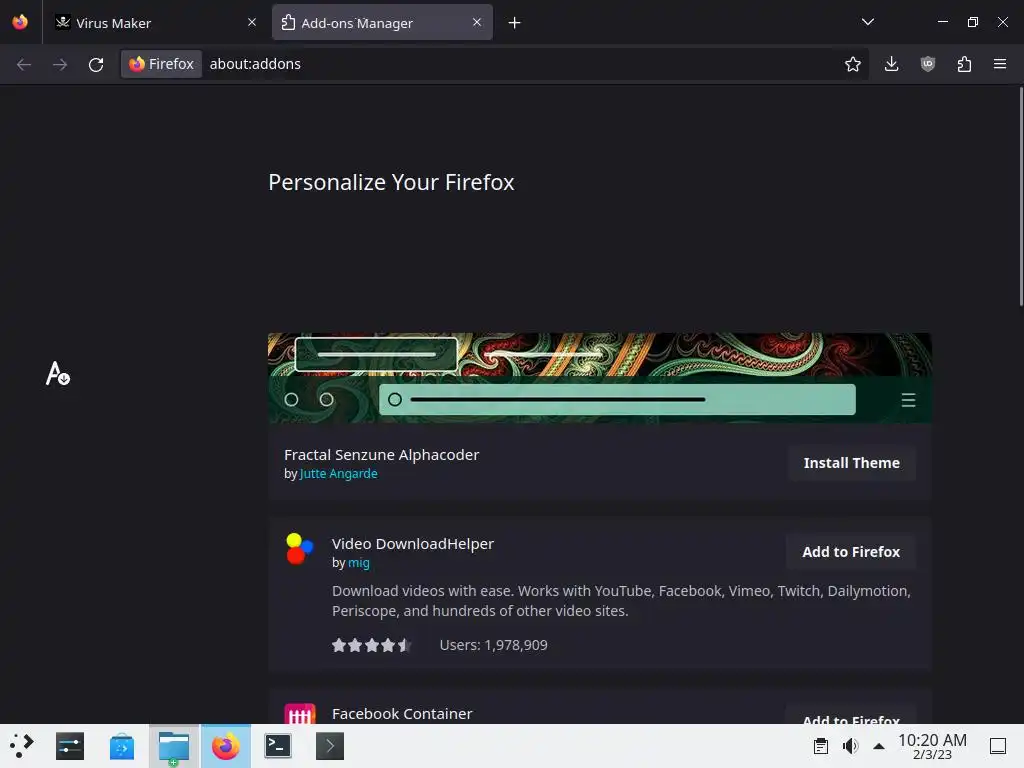Open System Settings from the taskbar
The height and width of the screenshot is (768, 1024).
click(x=70, y=746)
